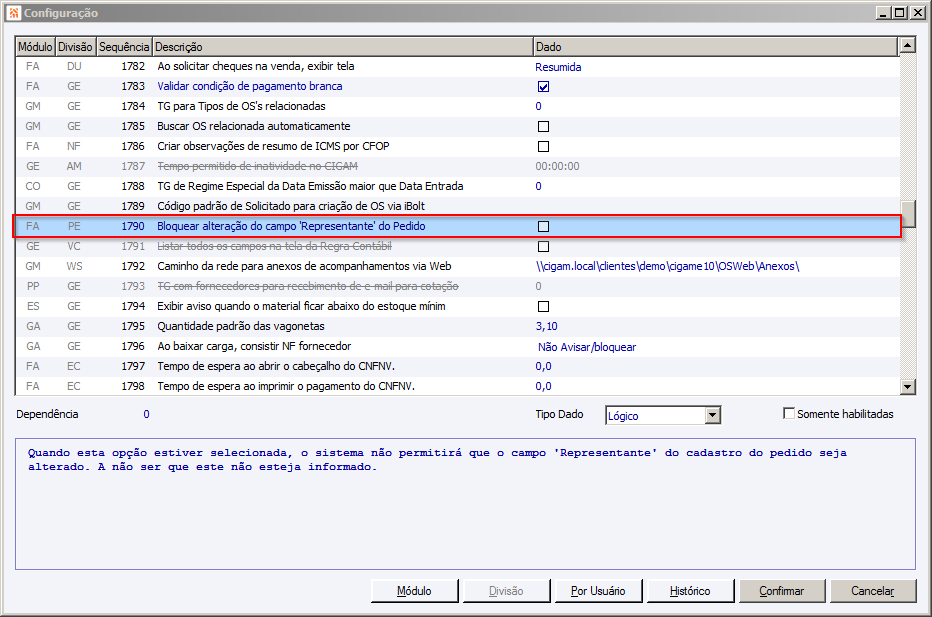
Task: Enable the 'Somente habilitadas' checkbox
Action: click(x=789, y=413)
